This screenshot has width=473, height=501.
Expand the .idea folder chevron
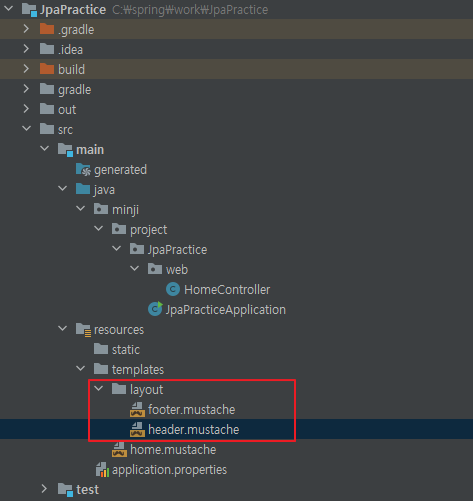point(26,49)
